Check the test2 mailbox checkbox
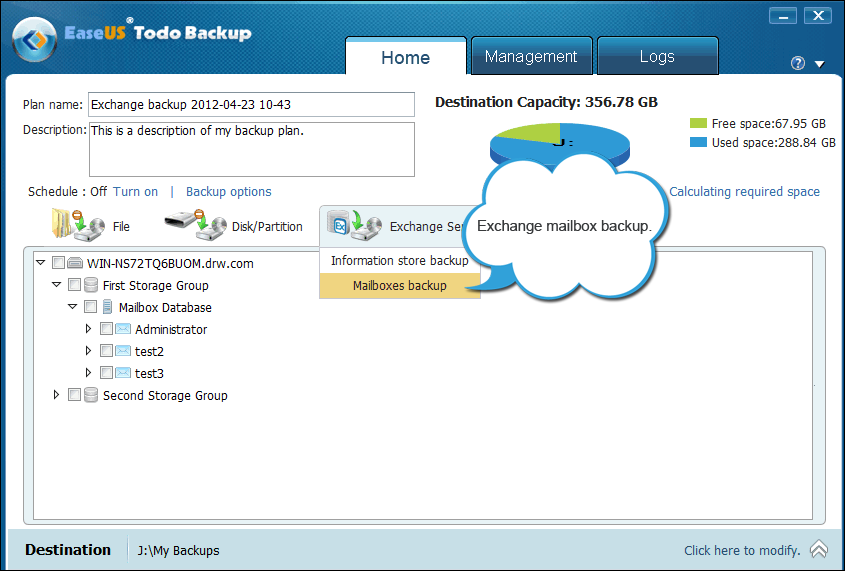The height and width of the screenshot is (571, 845). [106, 351]
